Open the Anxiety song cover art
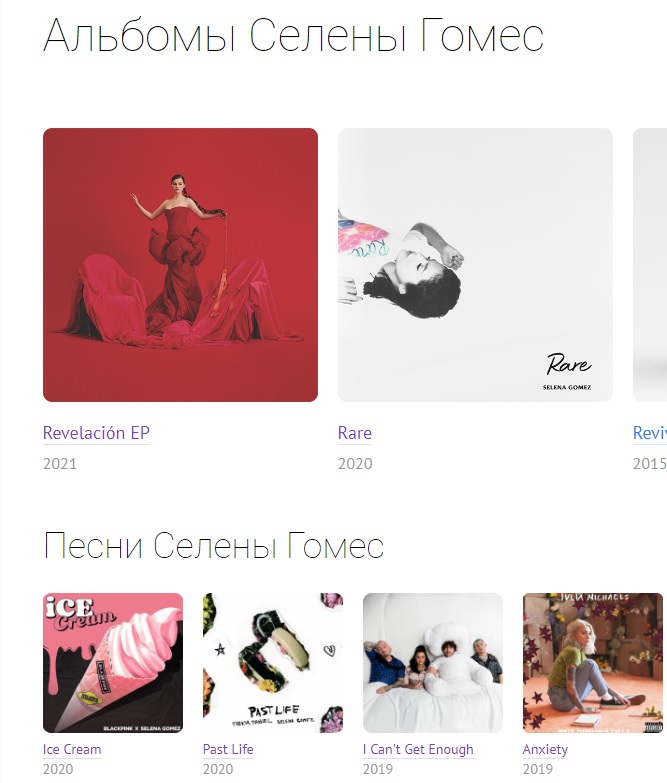667x783 pixels. tap(593, 663)
